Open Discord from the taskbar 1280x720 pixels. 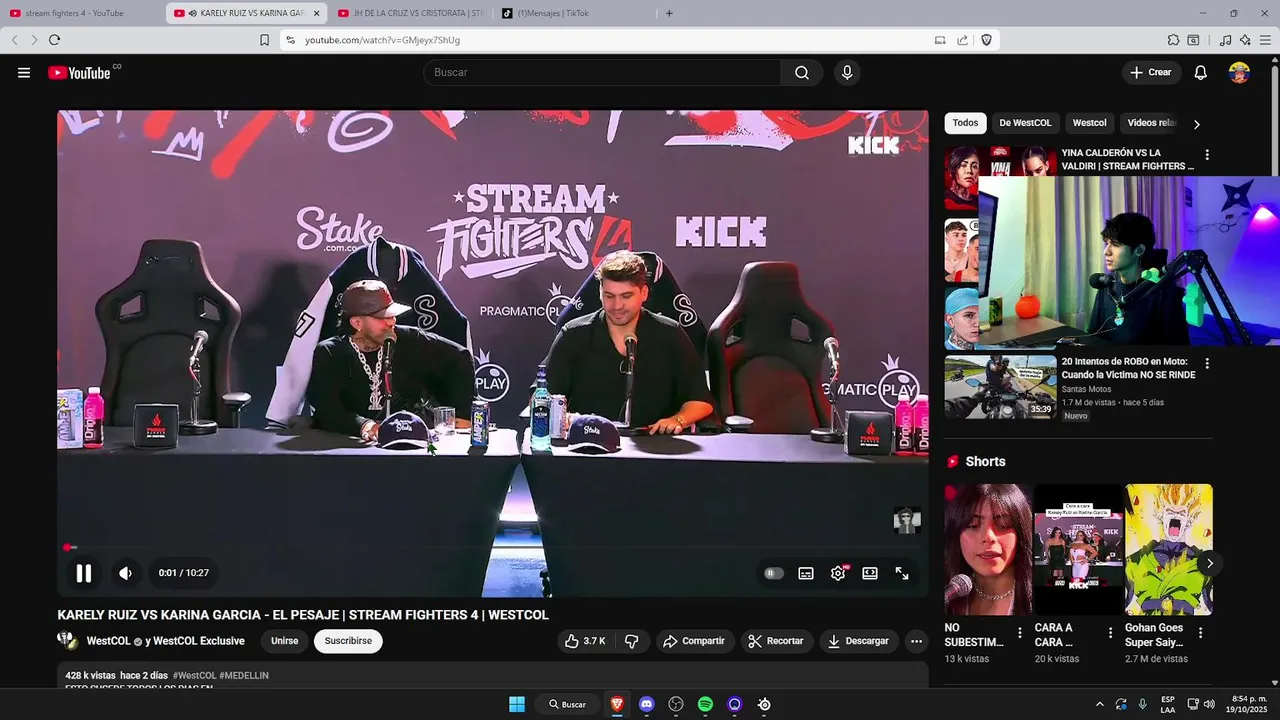pyautogui.click(x=646, y=704)
